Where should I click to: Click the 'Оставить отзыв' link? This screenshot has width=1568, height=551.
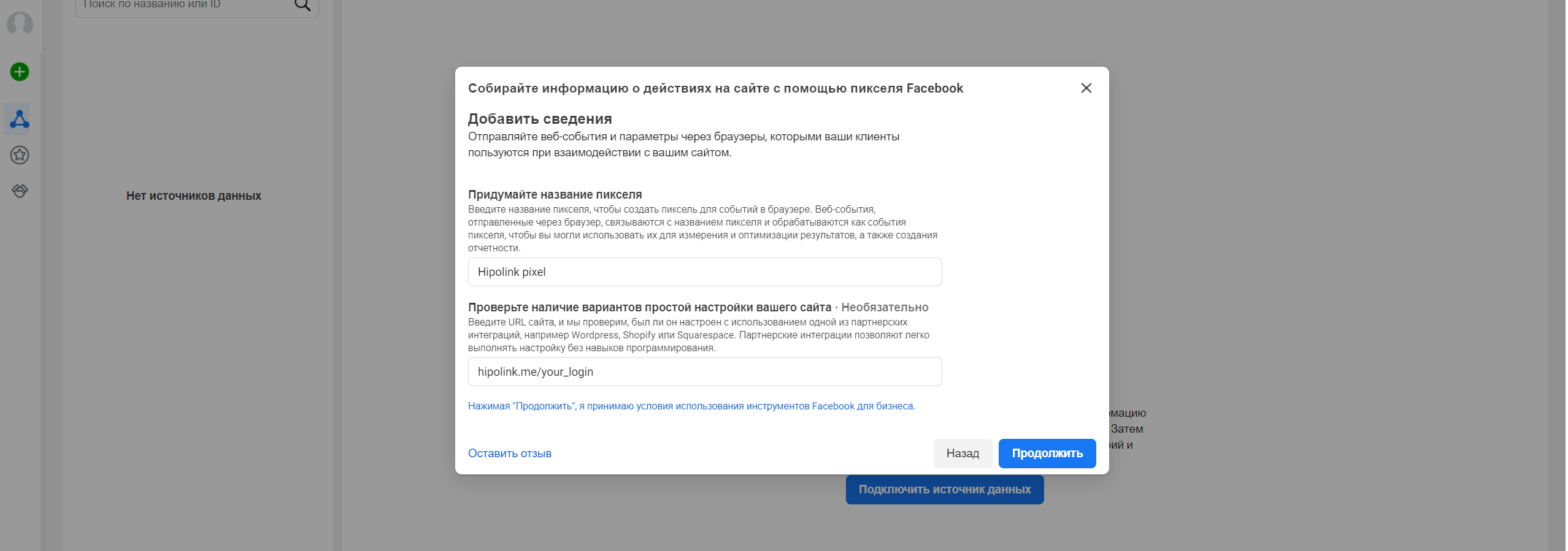509,454
